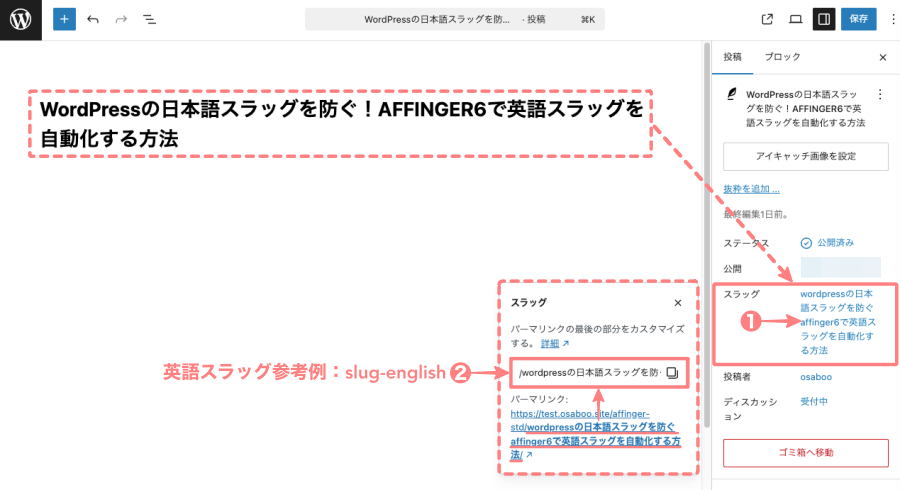
Task: Toggle the settings sidebar panel
Action: (824, 20)
